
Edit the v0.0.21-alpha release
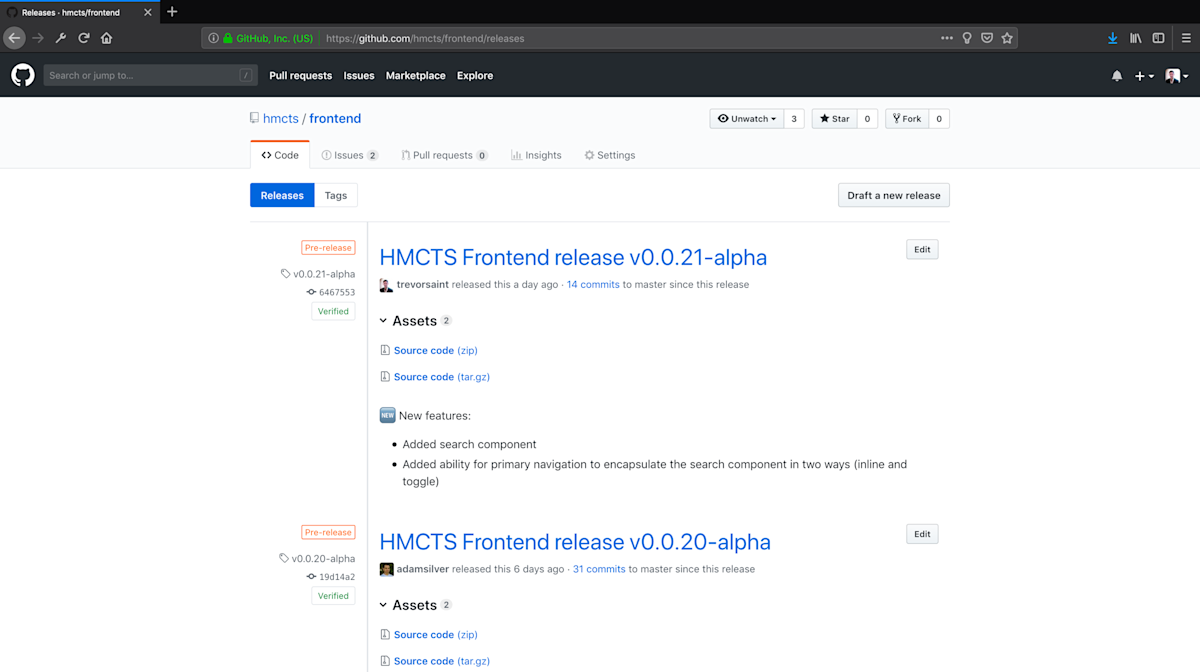(922, 250)
